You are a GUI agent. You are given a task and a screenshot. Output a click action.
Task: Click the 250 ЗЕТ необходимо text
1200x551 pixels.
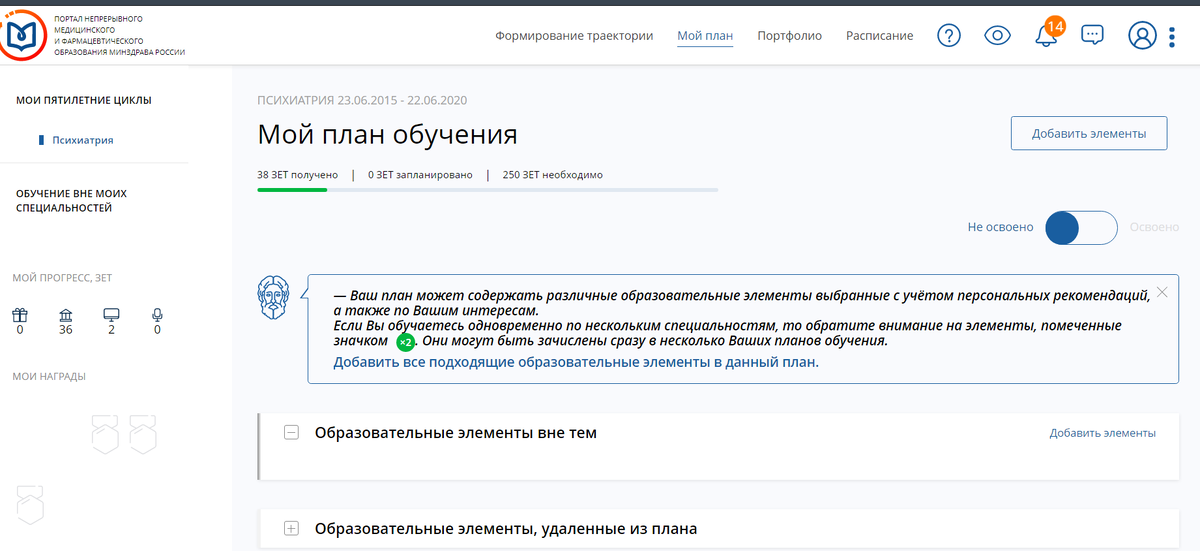(553, 175)
